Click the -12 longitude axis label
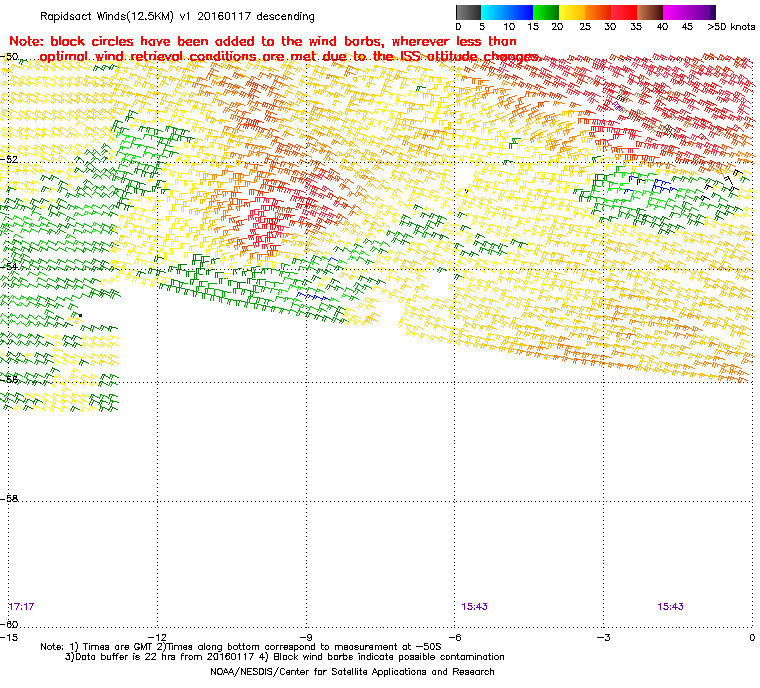The image size is (760, 688). (157, 637)
